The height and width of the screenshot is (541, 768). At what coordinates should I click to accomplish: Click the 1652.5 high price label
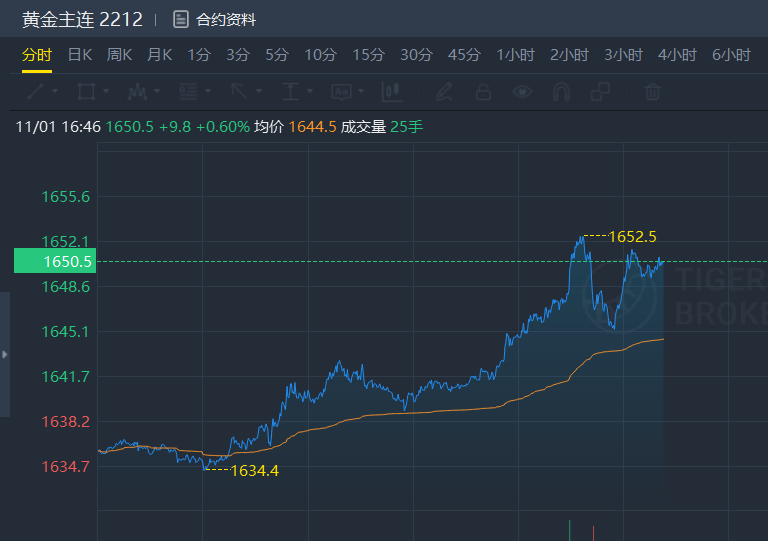[x=632, y=237]
